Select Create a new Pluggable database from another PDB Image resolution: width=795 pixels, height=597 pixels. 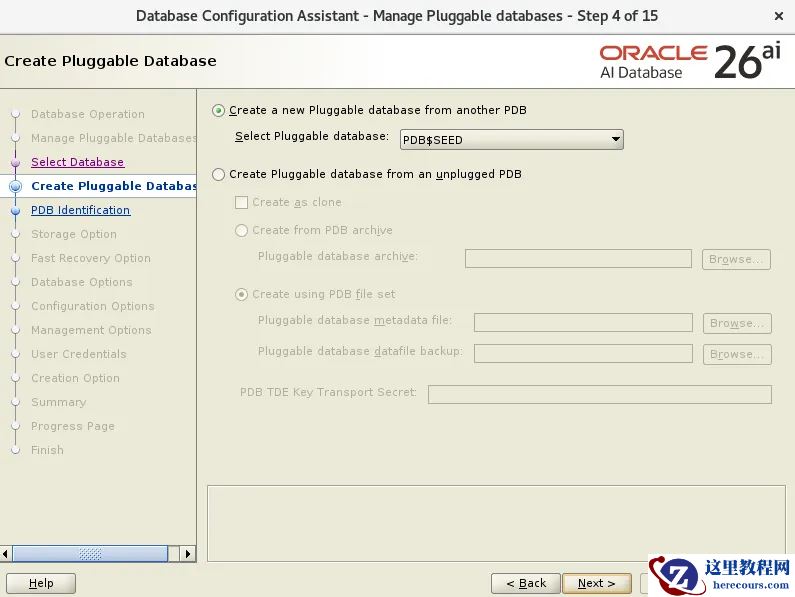point(219,111)
